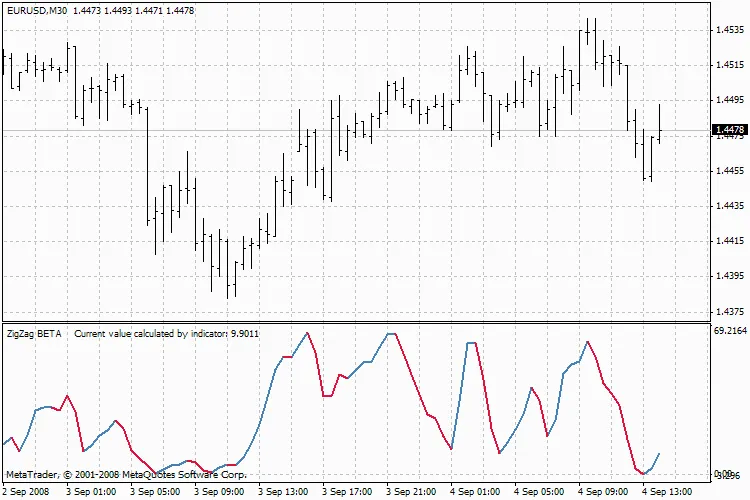Click the OHLC values in chart header
The width and height of the screenshot is (750, 500).
pos(126,10)
